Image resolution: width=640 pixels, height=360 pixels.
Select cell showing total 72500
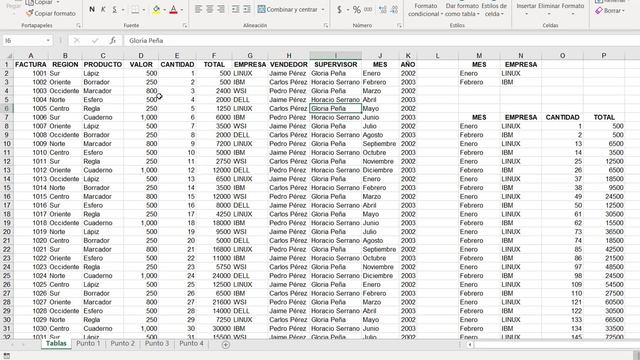604,337
